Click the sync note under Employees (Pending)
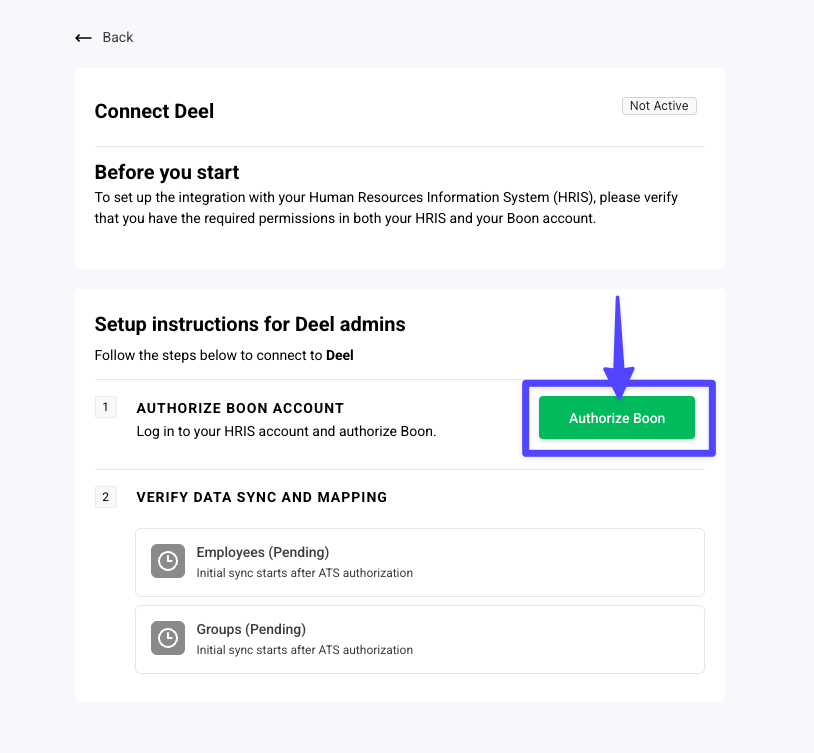Screen dimensions: 814x753 tap(304, 573)
